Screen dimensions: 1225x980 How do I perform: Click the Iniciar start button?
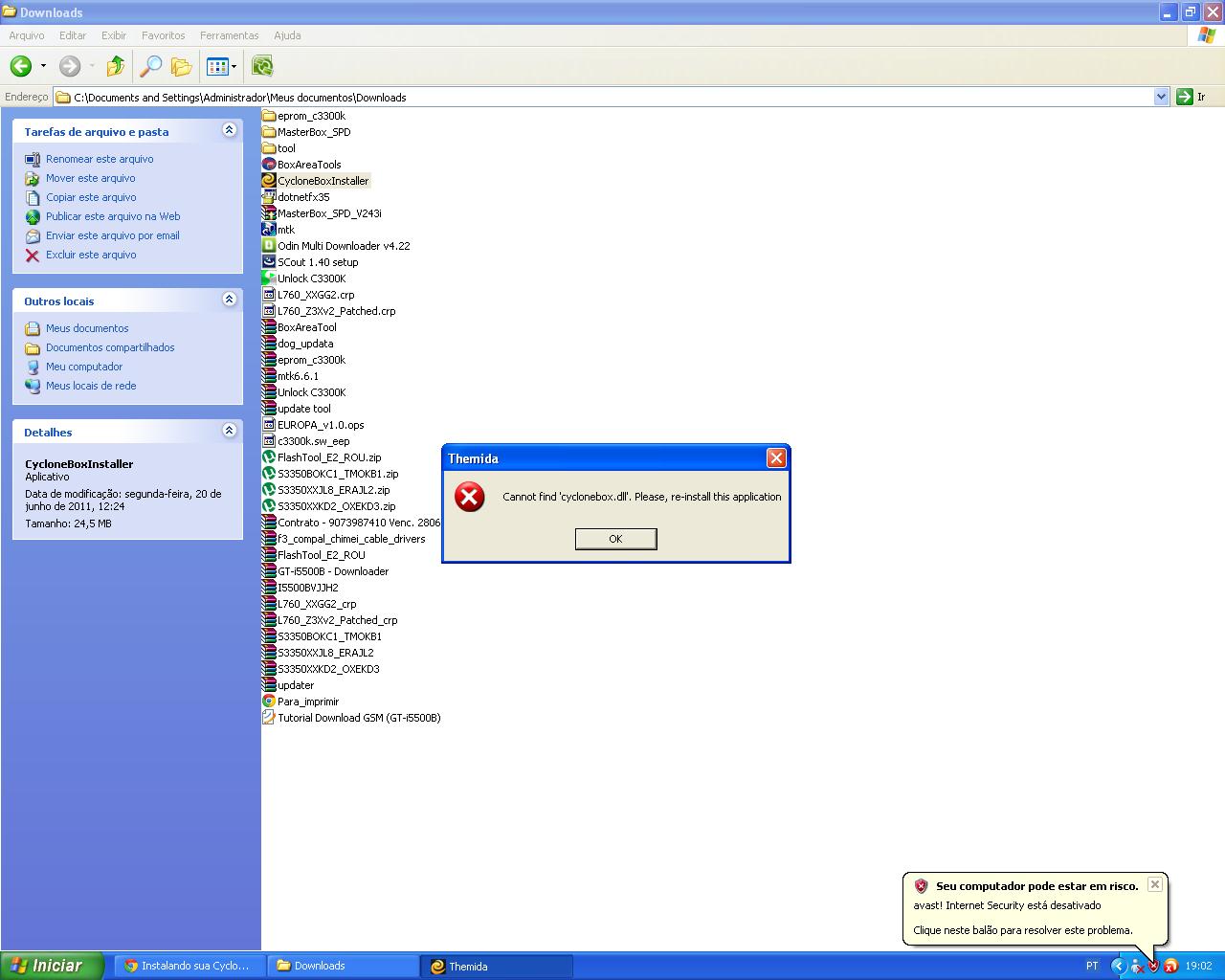pos(52,966)
